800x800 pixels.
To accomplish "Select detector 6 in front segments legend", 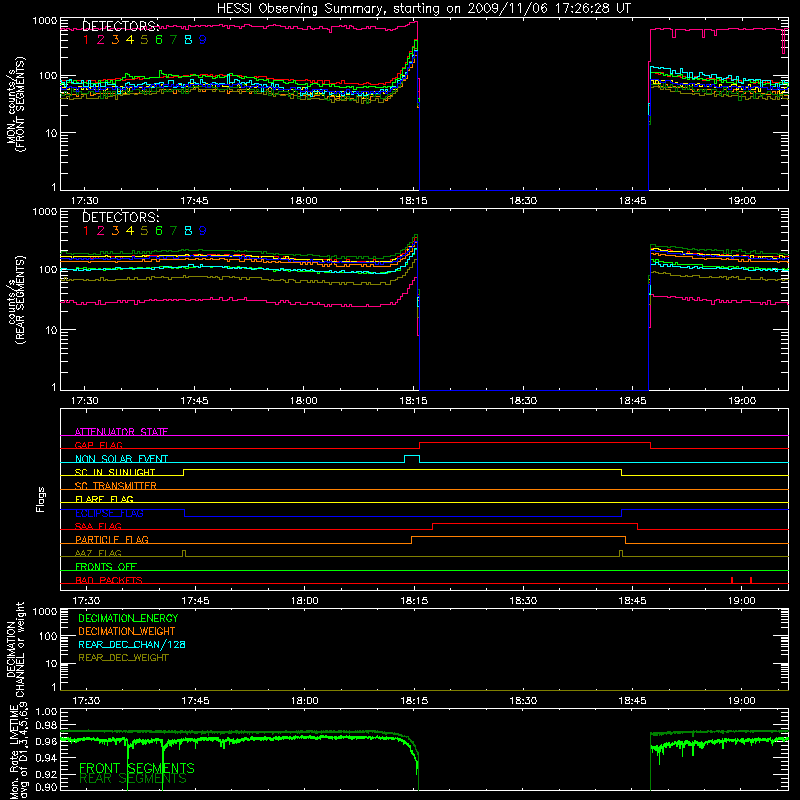I will click(x=159, y=40).
